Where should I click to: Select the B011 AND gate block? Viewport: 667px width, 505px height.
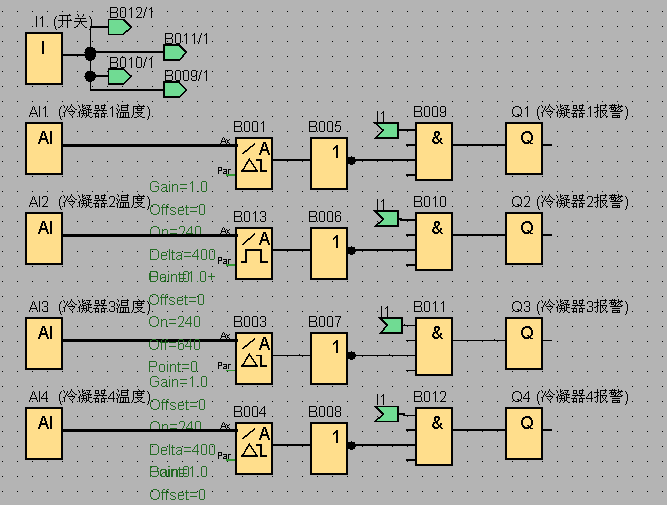(x=434, y=346)
